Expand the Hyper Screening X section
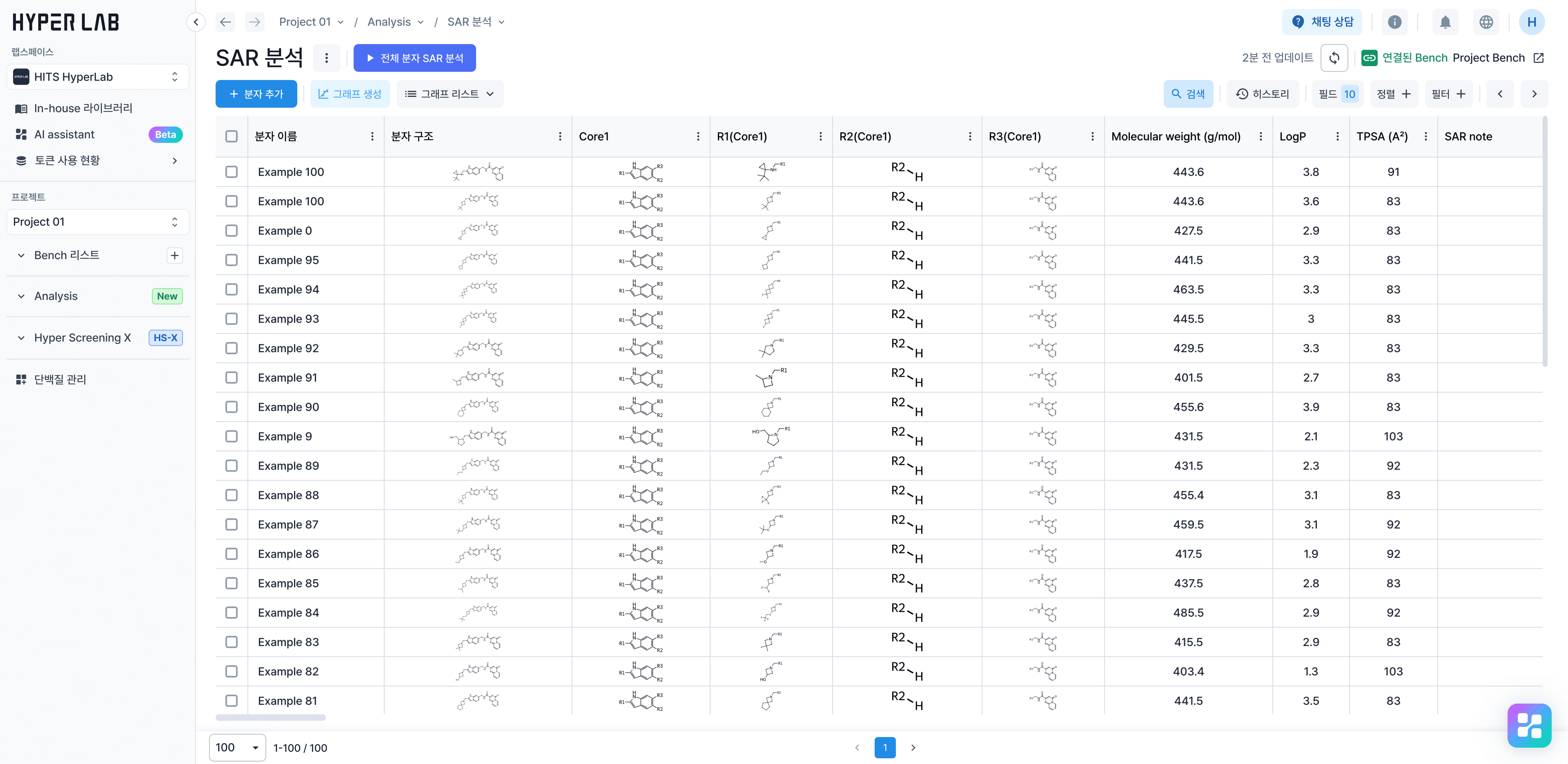 pyautogui.click(x=21, y=338)
